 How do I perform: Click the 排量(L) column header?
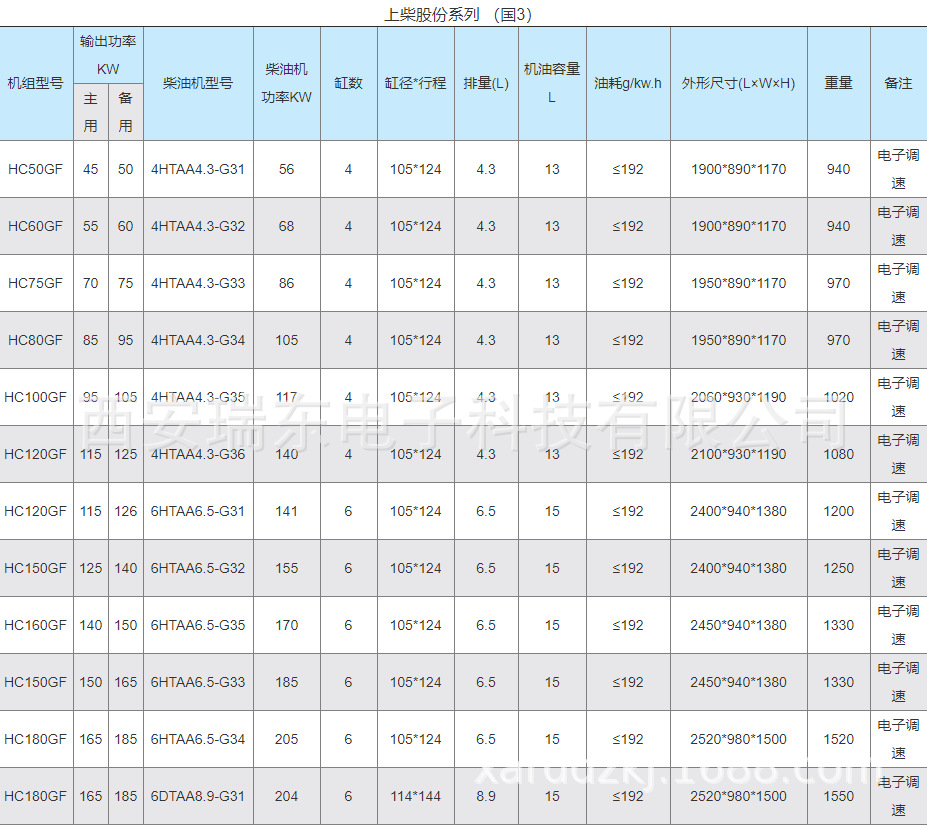click(x=486, y=83)
